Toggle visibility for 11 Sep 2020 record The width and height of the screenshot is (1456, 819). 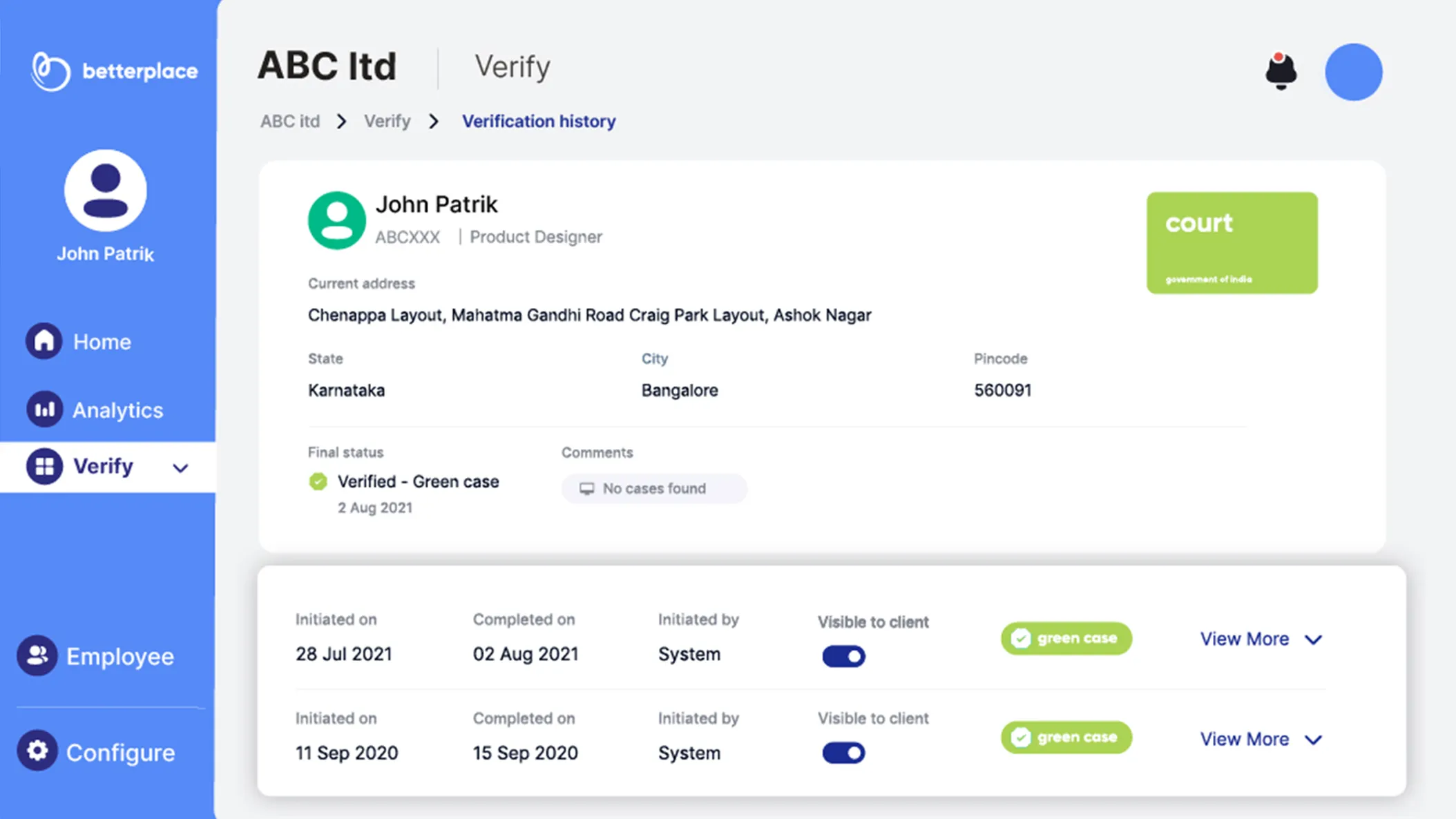click(x=843, y=752)
